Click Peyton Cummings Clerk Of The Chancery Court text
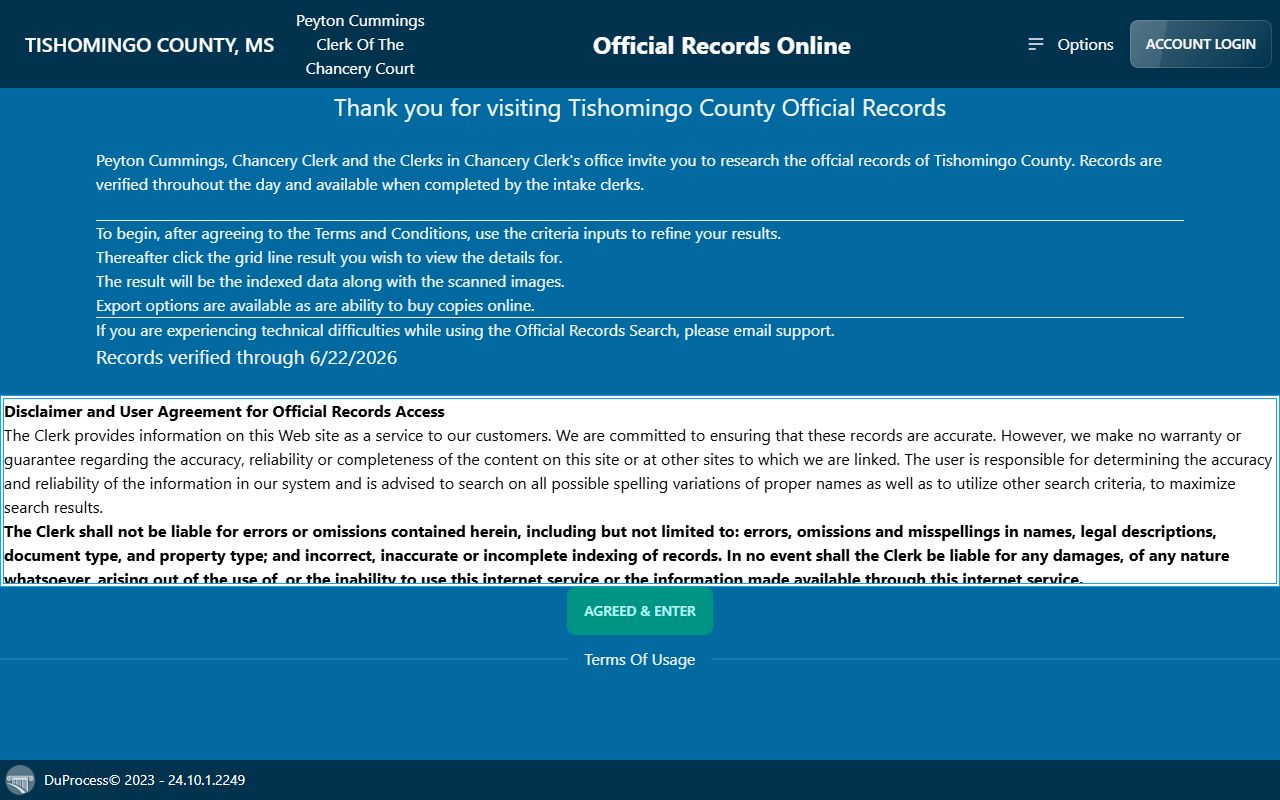 click(360, 44)
